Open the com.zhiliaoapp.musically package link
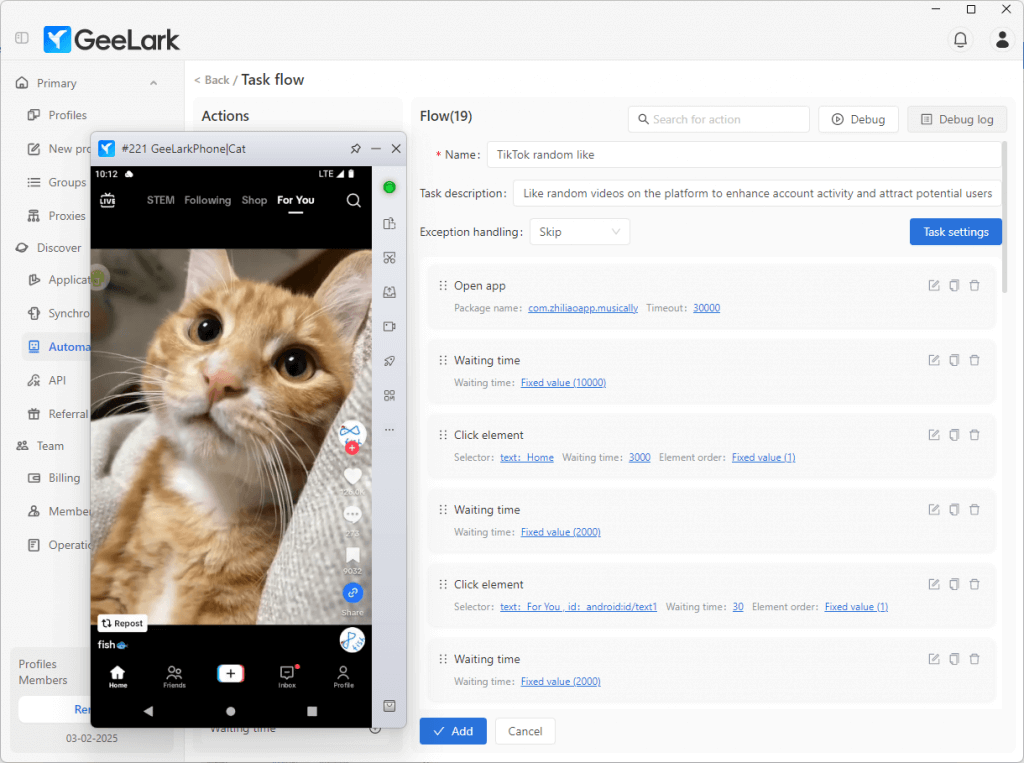This screenshot has height=763, width=1024. coord(583,308)
